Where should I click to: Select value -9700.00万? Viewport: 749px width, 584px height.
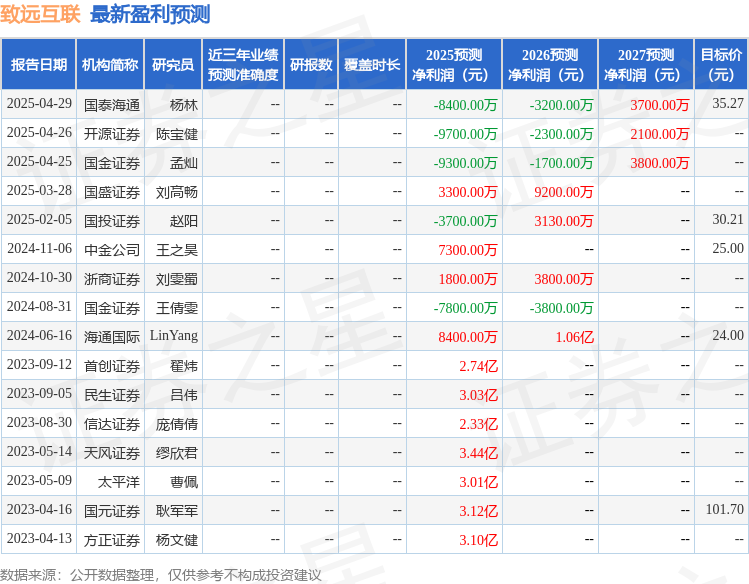[x=465, y=134]
